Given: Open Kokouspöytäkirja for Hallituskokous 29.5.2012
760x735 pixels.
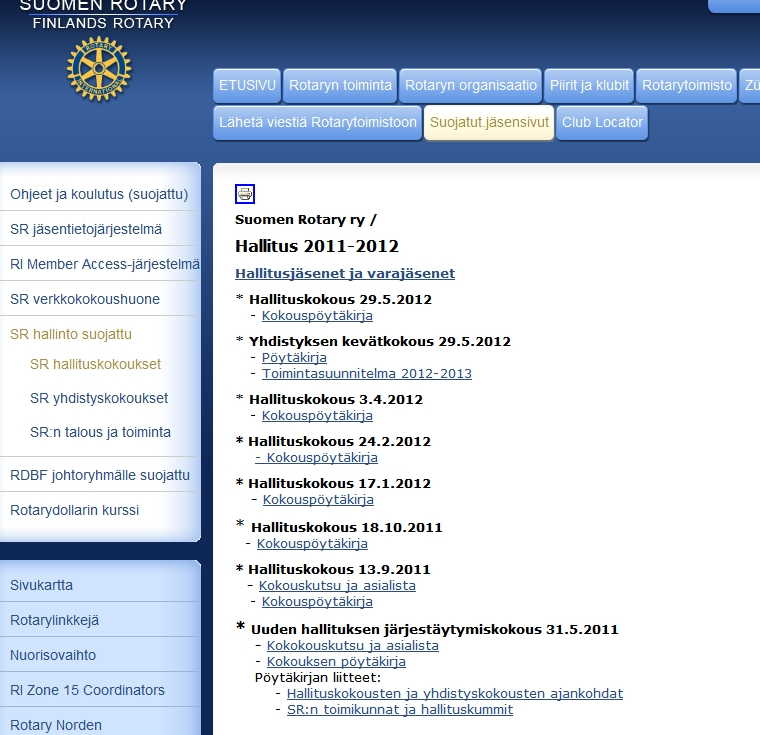Looking at the screenshot, I should tap(317, 316).
